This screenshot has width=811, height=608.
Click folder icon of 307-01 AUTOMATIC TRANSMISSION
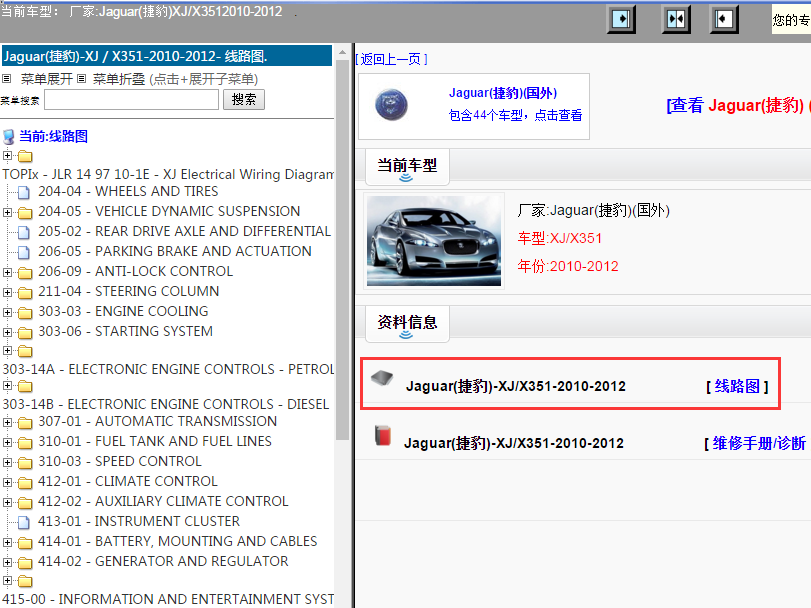[x=25, y=423]
